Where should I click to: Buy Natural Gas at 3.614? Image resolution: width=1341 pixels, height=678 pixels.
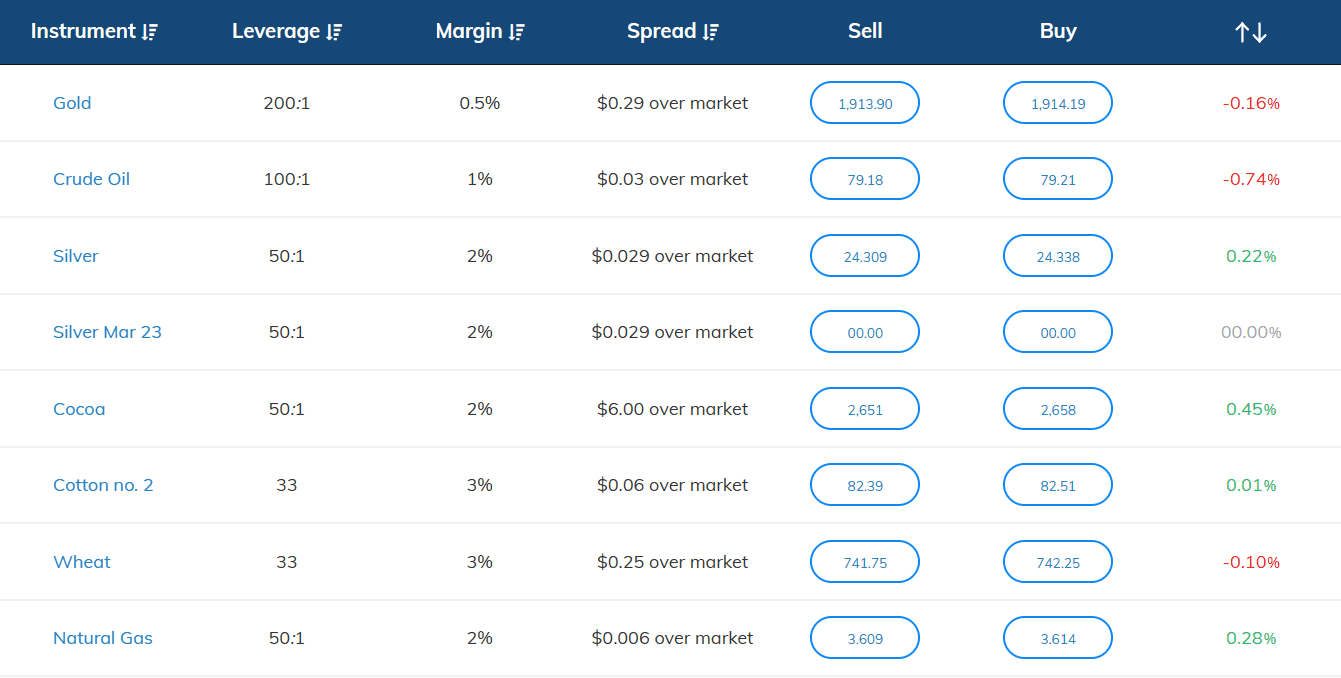point(1058,638)
